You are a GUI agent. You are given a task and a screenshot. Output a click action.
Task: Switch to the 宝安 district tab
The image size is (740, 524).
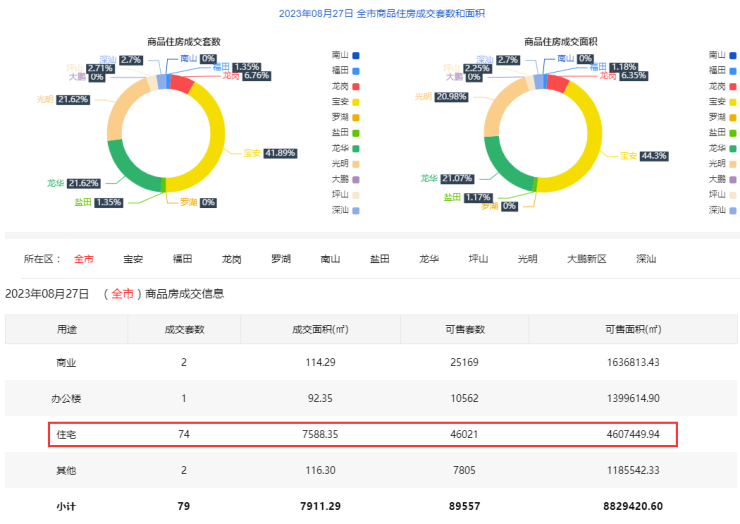pyautogui.click(x=133, y=259)
